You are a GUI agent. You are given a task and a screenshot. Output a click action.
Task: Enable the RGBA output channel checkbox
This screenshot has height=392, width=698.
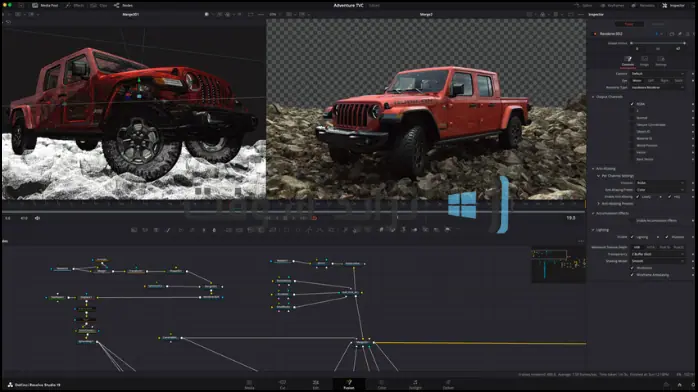point(632,104)
